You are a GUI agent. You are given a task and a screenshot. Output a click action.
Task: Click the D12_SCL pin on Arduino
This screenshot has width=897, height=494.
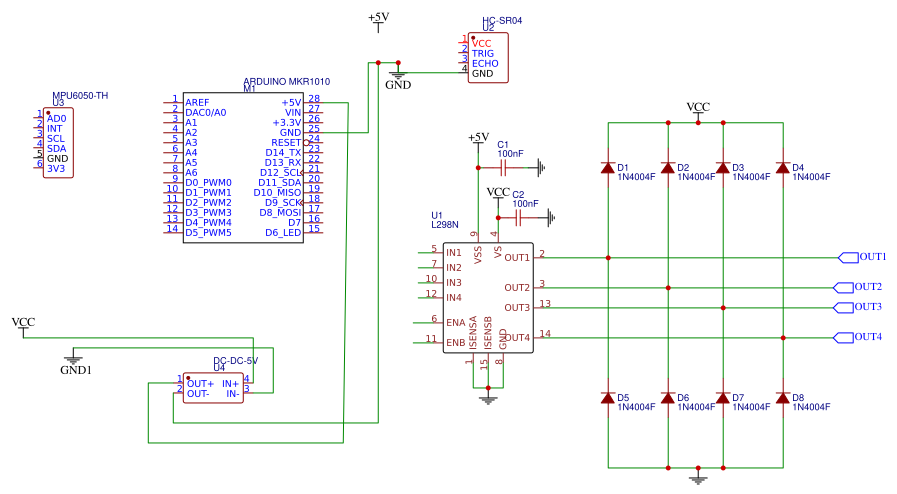[x=280, y=173]
